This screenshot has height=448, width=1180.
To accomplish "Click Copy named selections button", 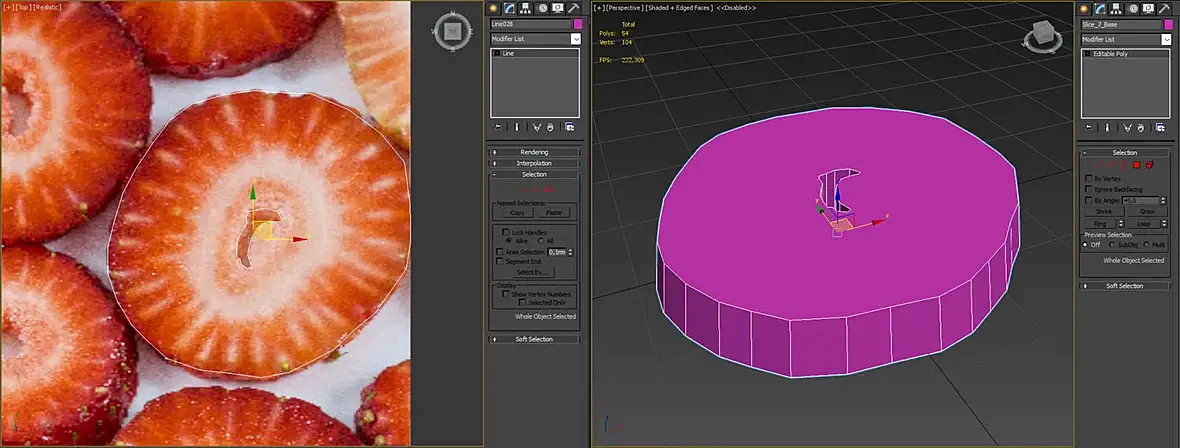I will [517, 212].
